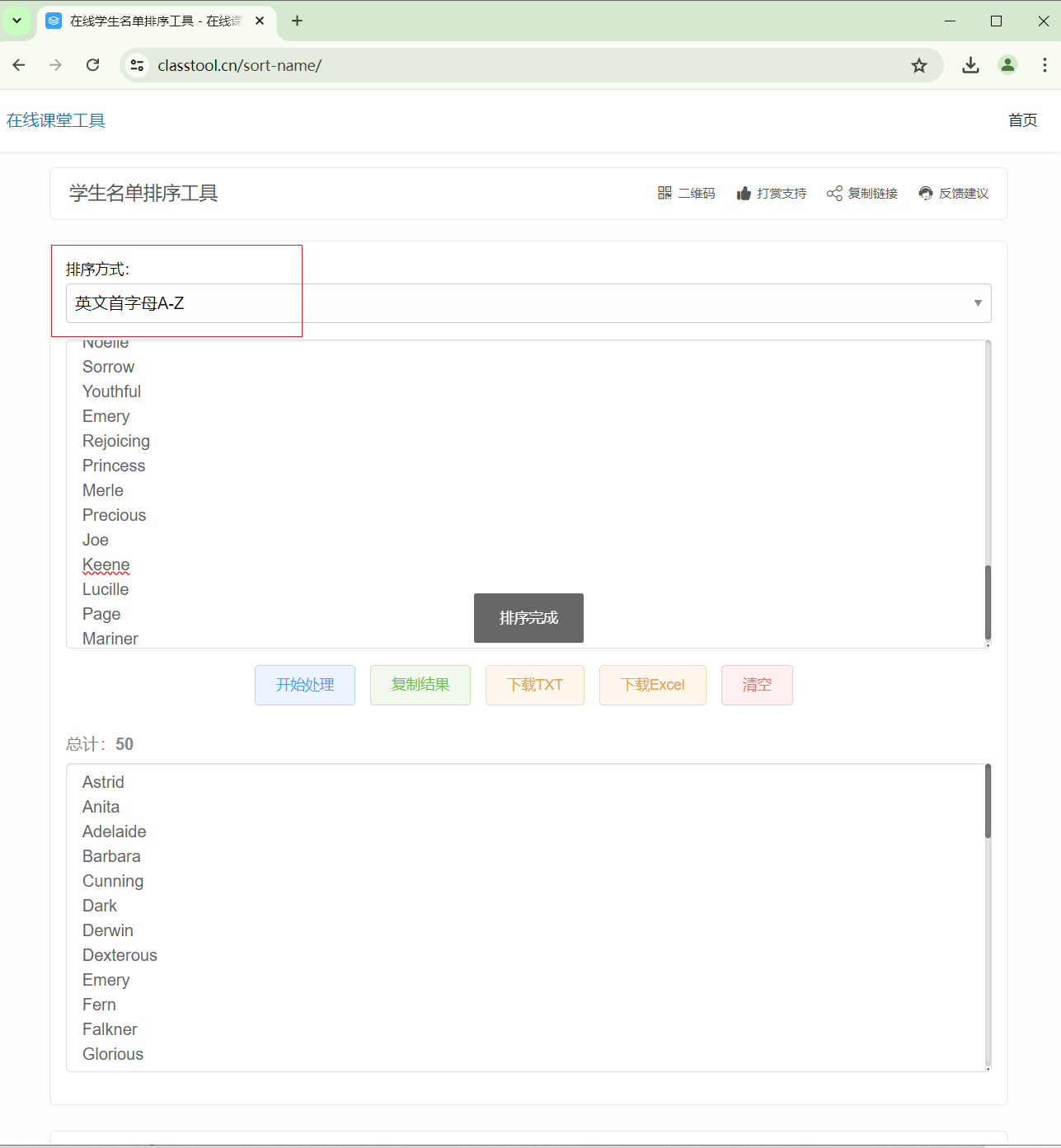Click the name Sorrow in input list
The height and width of the screenshot is (1148, 1061).
108,367
